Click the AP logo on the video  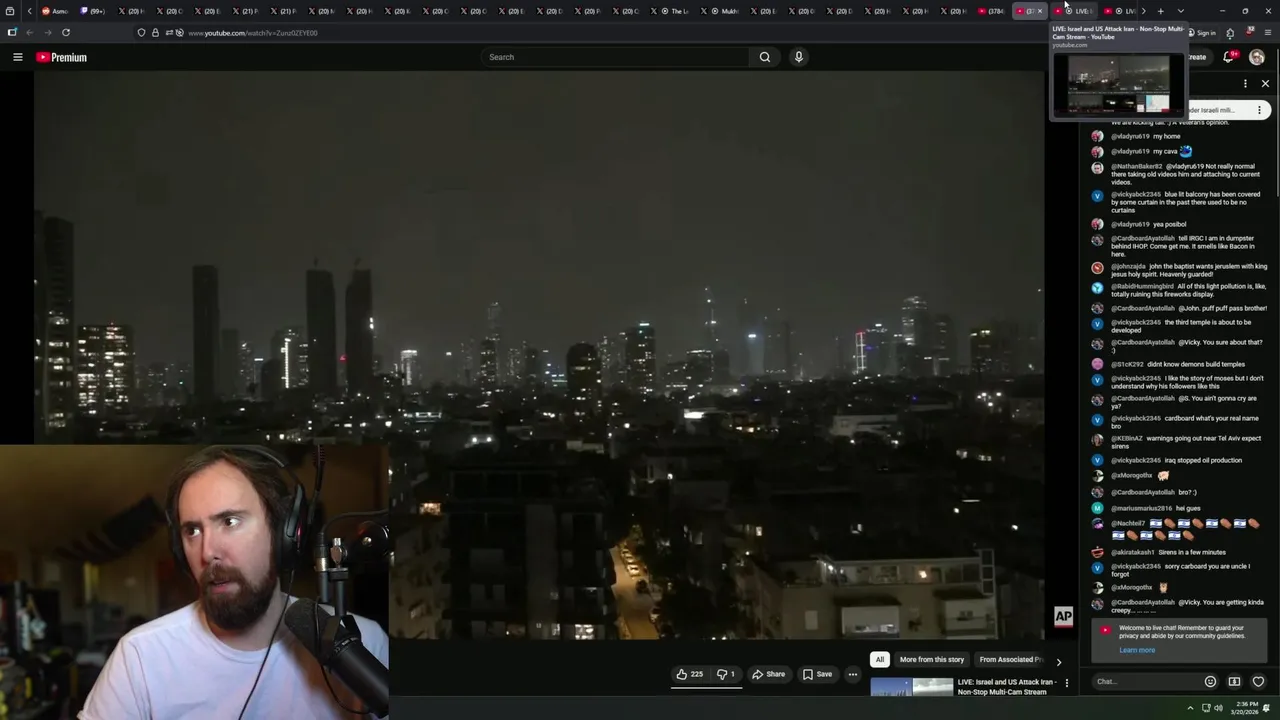click(x=1063, y=617)
